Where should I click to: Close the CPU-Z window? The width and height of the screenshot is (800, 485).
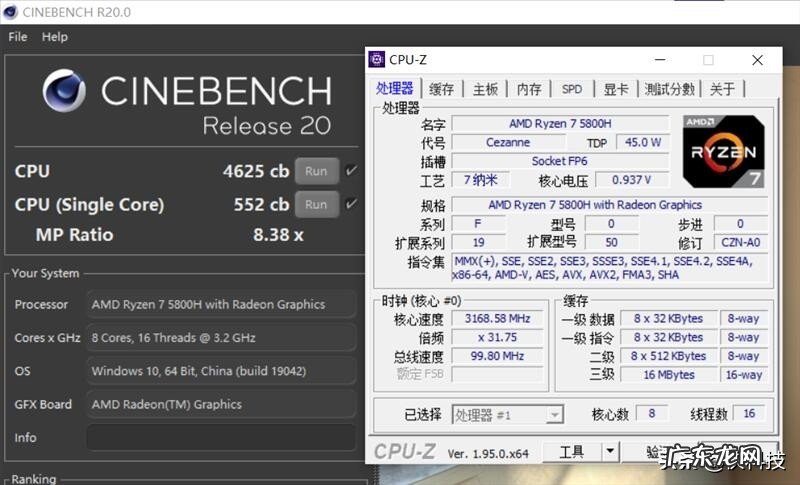click(x=758, y=60)
